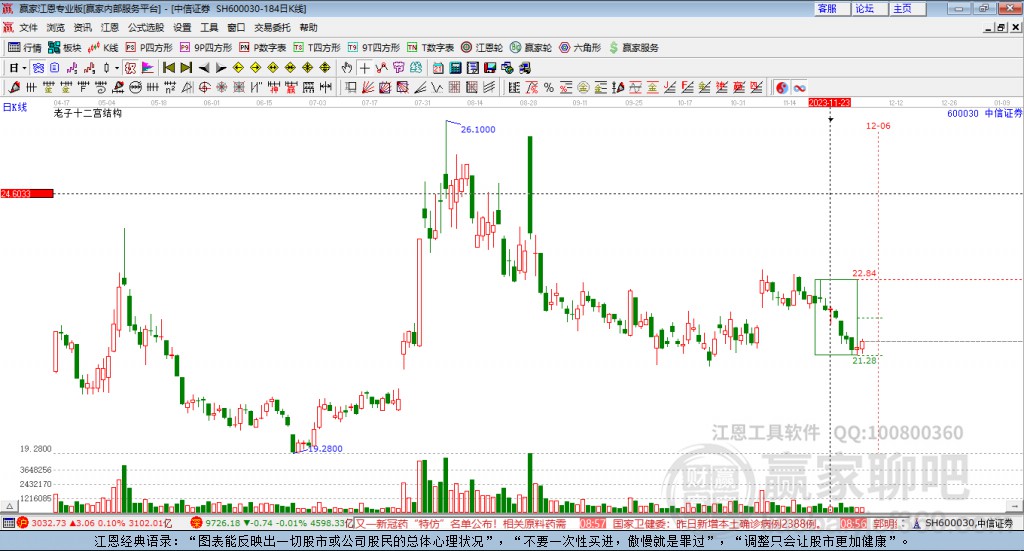Open the 设置 menu
Viewport: 1024px width, 551px height.
[182, 27]
